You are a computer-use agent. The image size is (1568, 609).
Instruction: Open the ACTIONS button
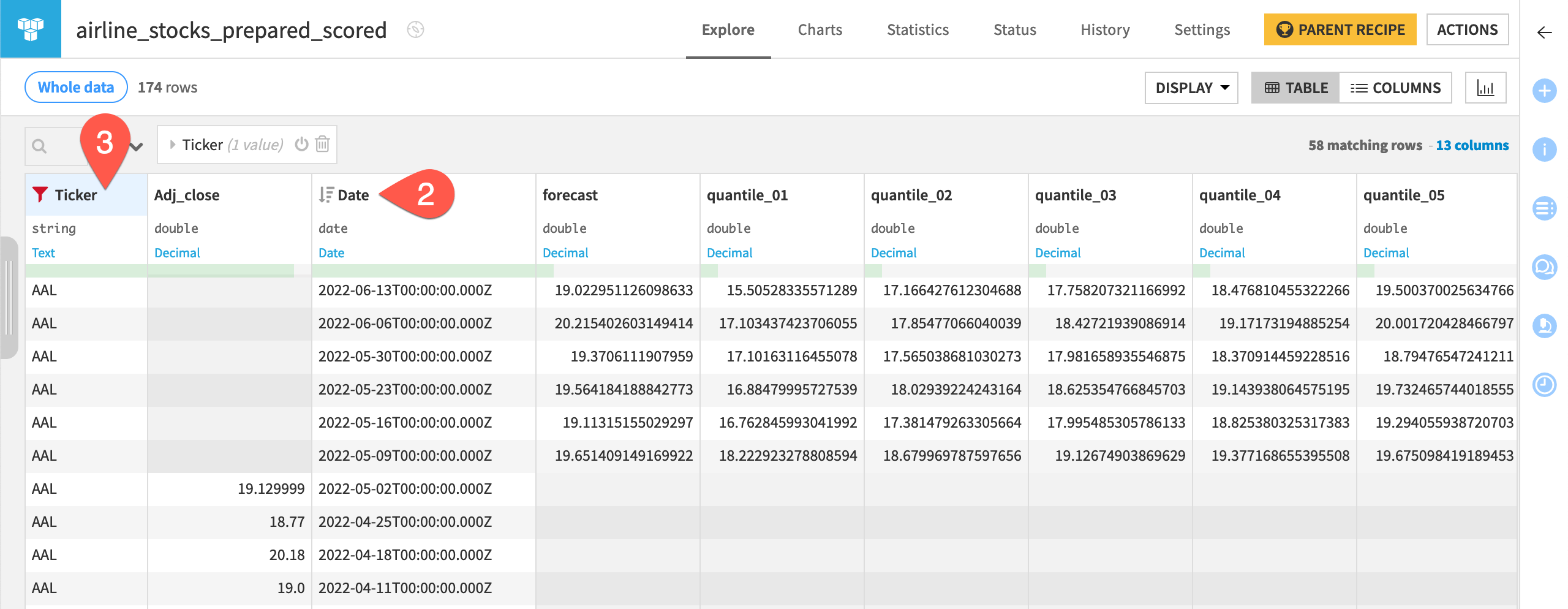click(x=1468, y=29)
